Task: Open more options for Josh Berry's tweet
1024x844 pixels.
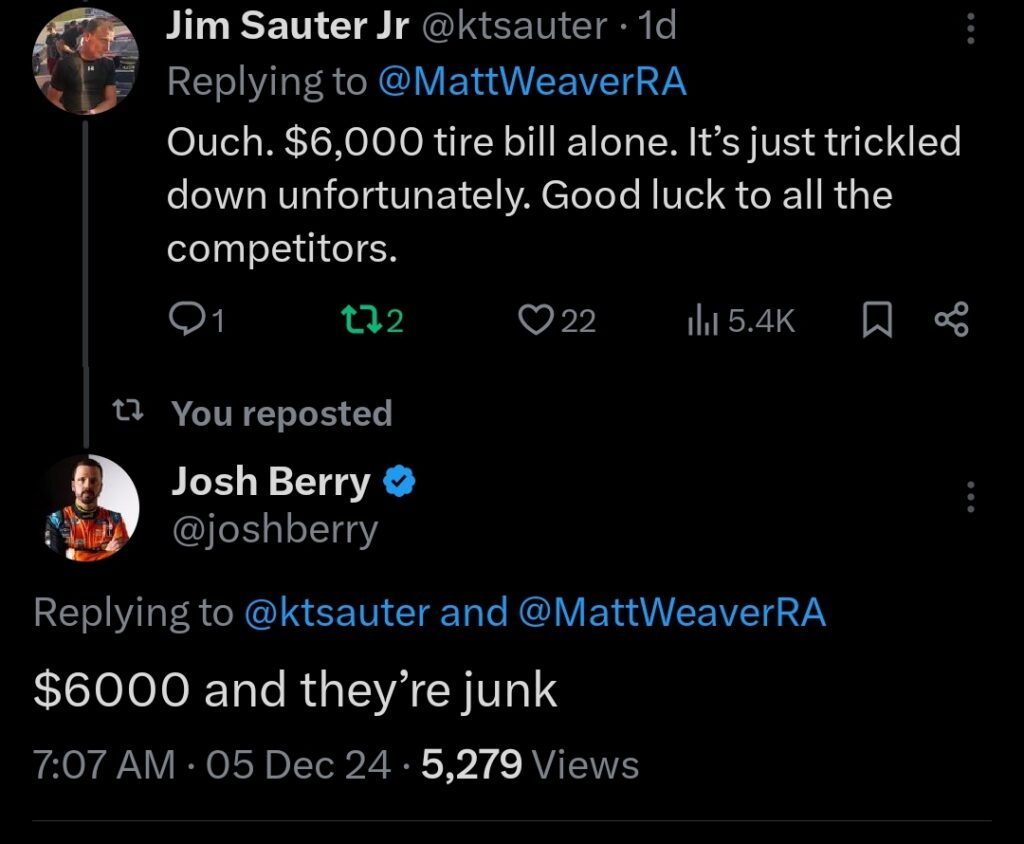Action: 968,496
